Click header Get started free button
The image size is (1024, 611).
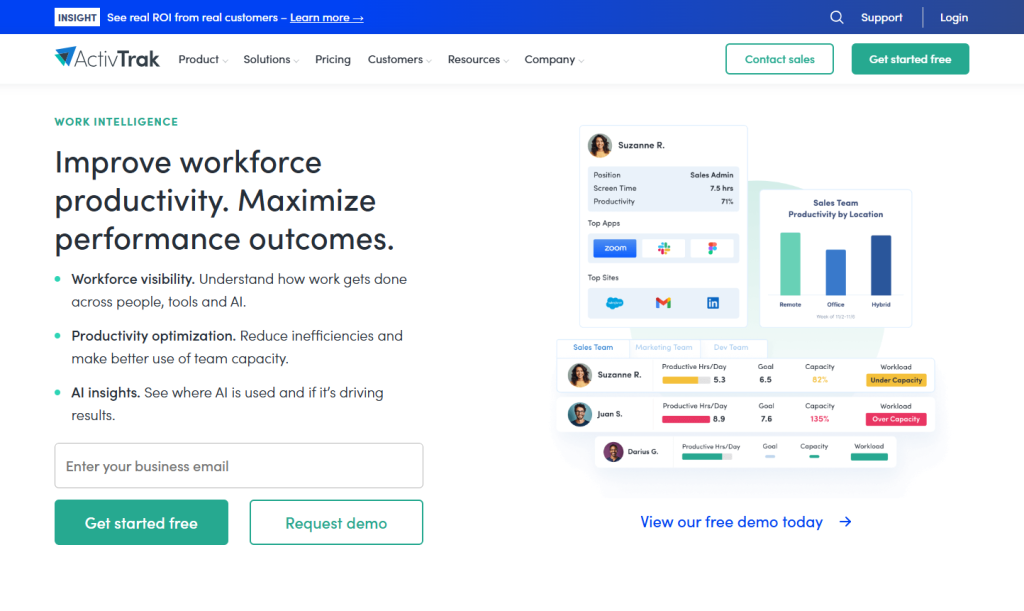pos(910,59)
